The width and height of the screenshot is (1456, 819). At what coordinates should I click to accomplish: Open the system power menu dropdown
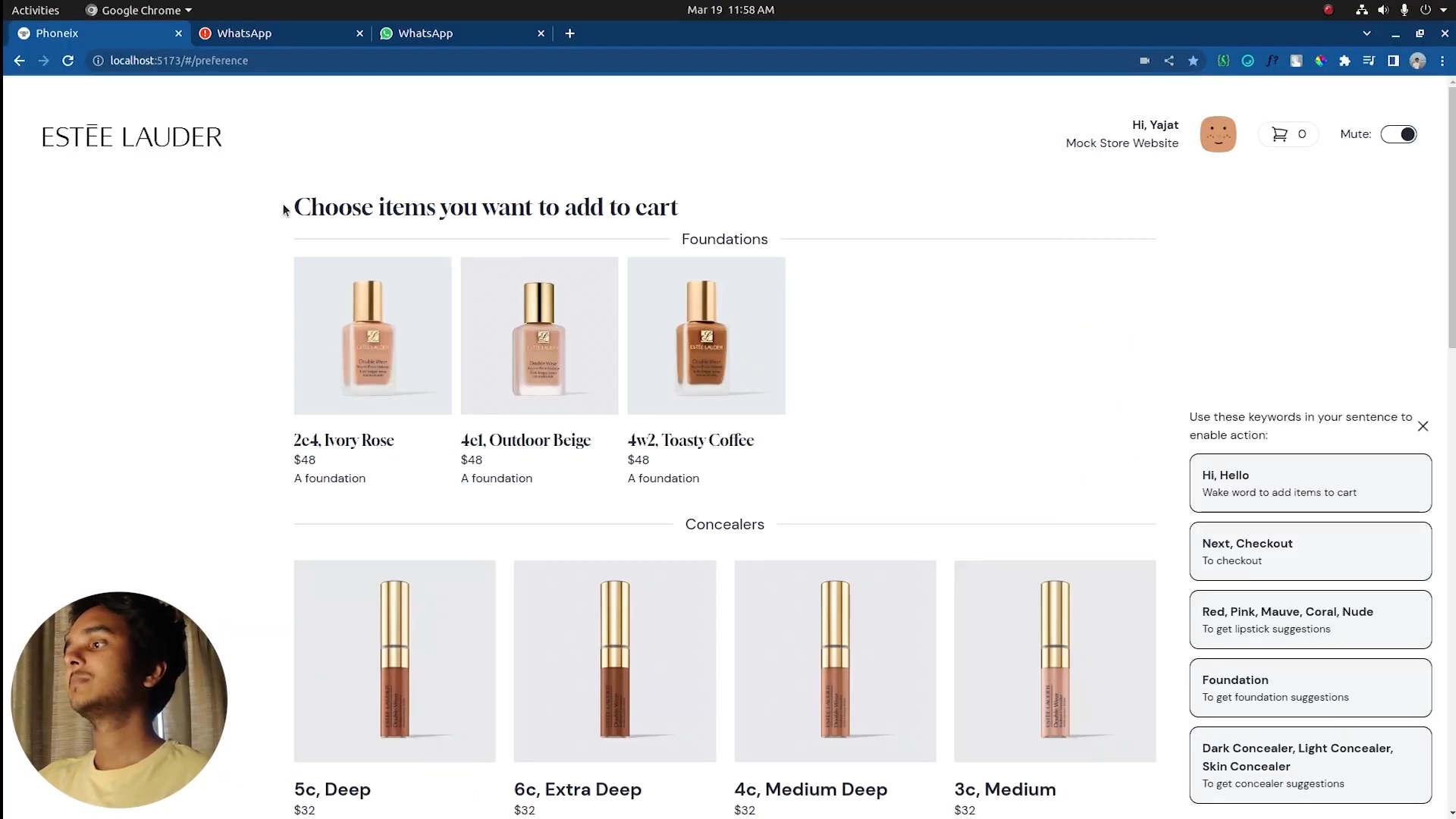tap(1429, 10)
